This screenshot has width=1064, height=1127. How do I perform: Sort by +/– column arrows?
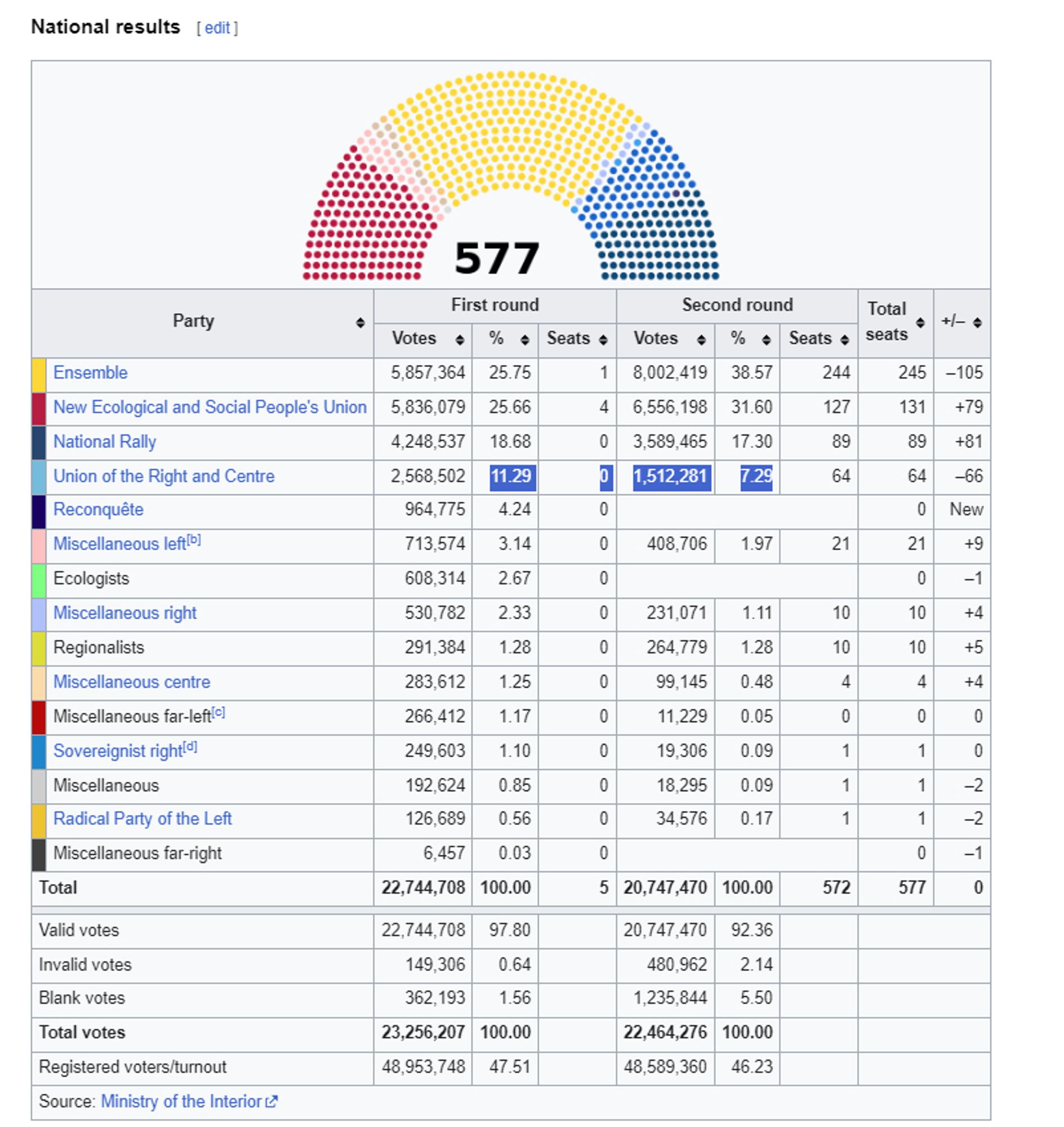(x=977, y=323)
